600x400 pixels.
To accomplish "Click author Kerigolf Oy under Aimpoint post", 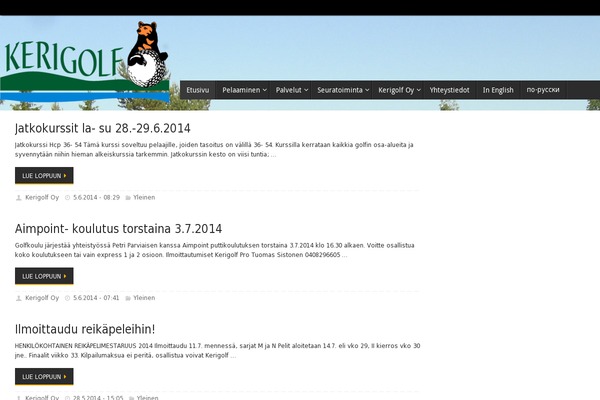I will pyautogui.click(x=42, y=298).
